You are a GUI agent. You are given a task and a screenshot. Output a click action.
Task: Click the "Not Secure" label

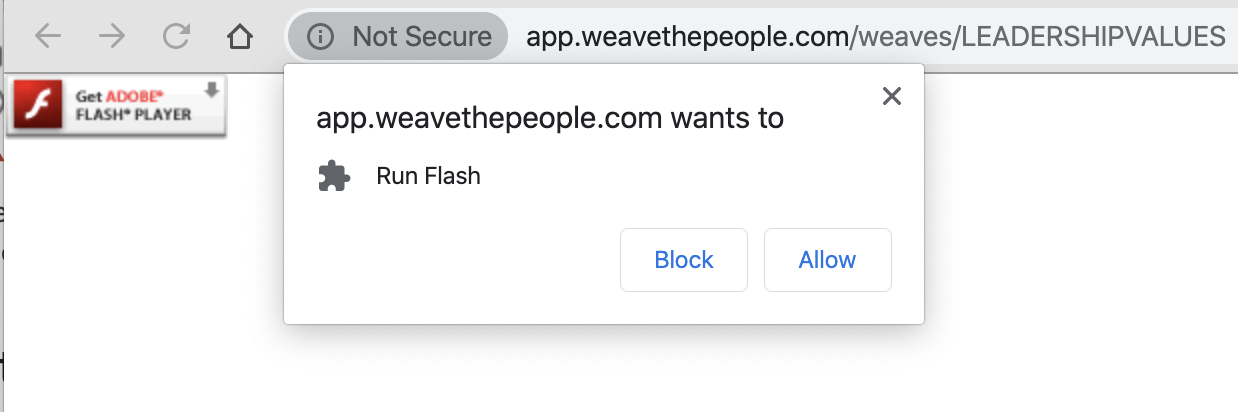[x=421, y=38]
